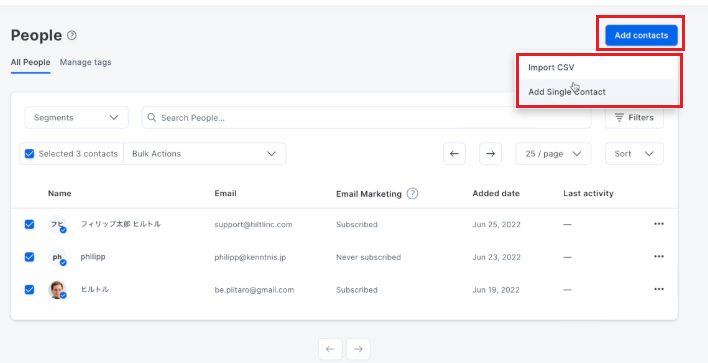Click the help icon beside People heading
Image resolution: width=708 pixels, height=363 pixels.
[x=71, y=35]
